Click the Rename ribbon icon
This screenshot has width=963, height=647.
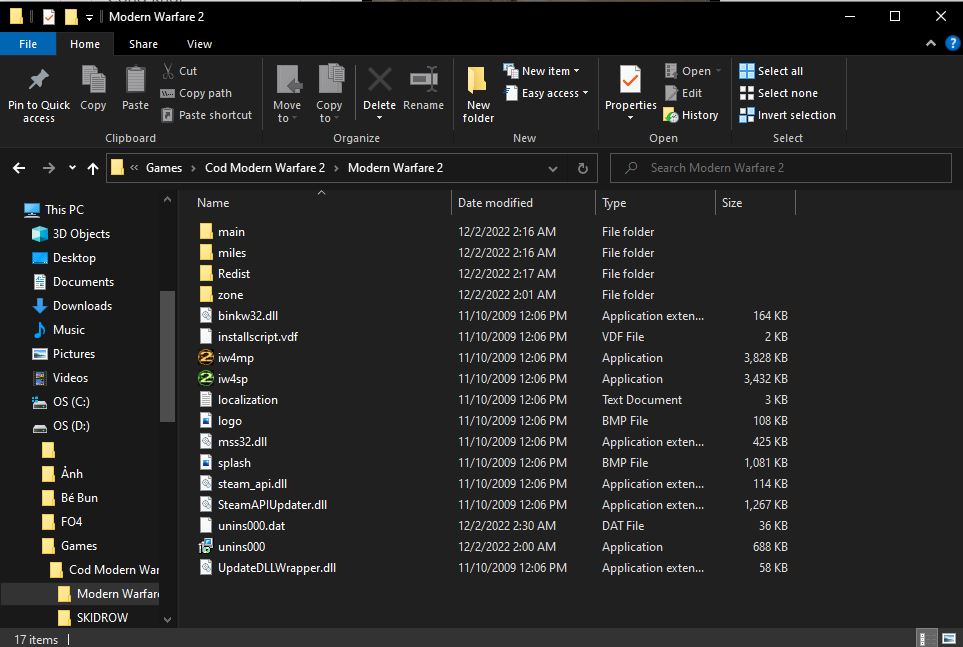point(423,80)
